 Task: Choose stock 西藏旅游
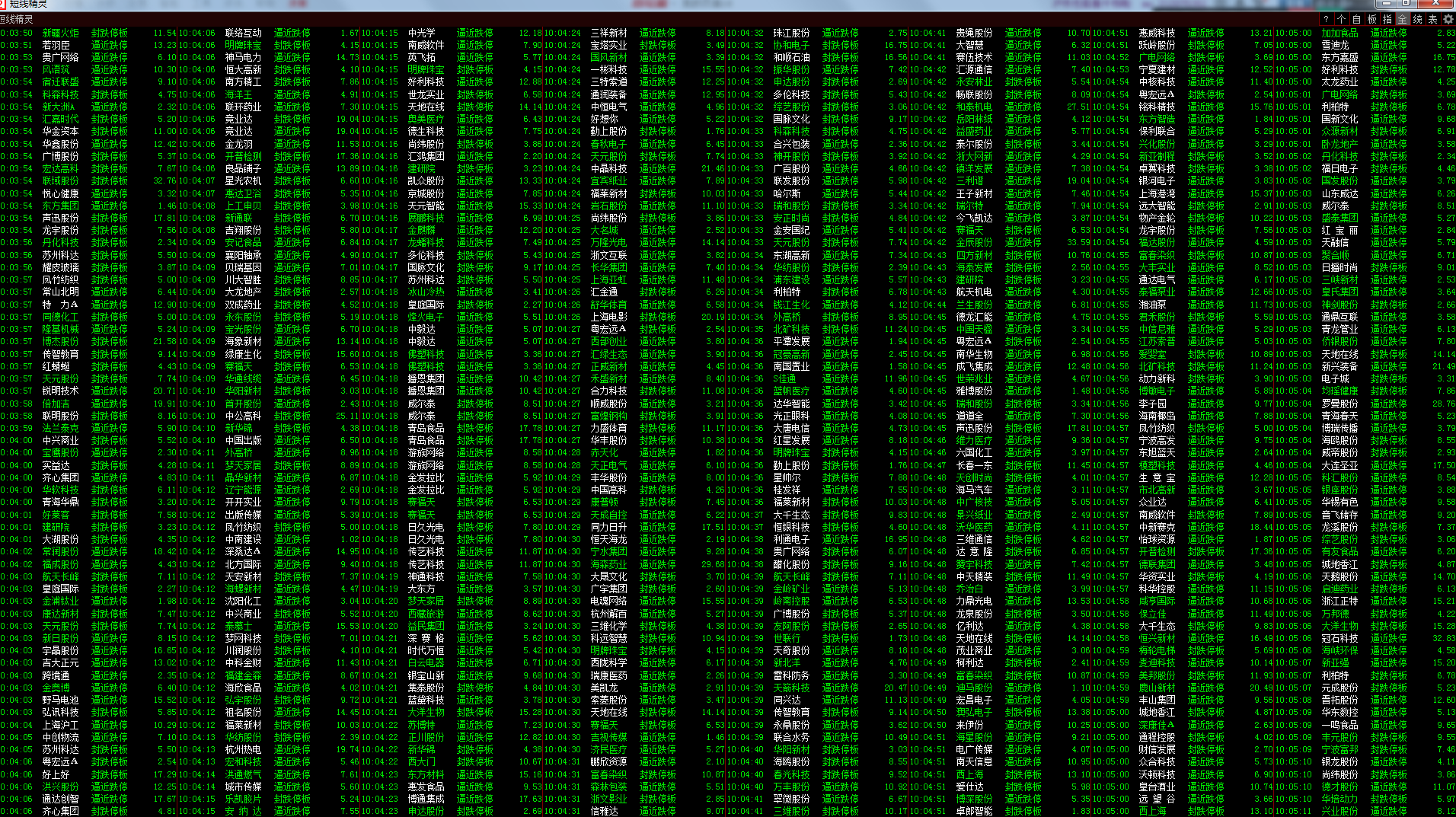426,613
